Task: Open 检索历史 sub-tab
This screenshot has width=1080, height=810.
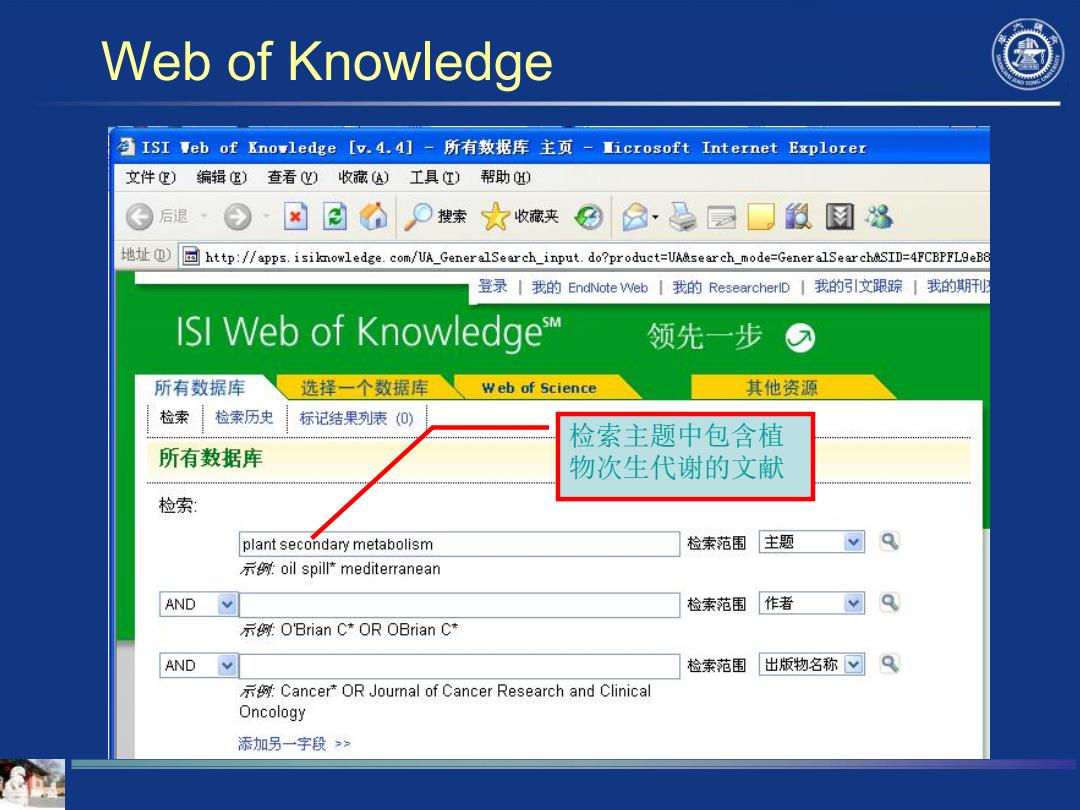Action: pyautogui.click(x=244, y=417)
